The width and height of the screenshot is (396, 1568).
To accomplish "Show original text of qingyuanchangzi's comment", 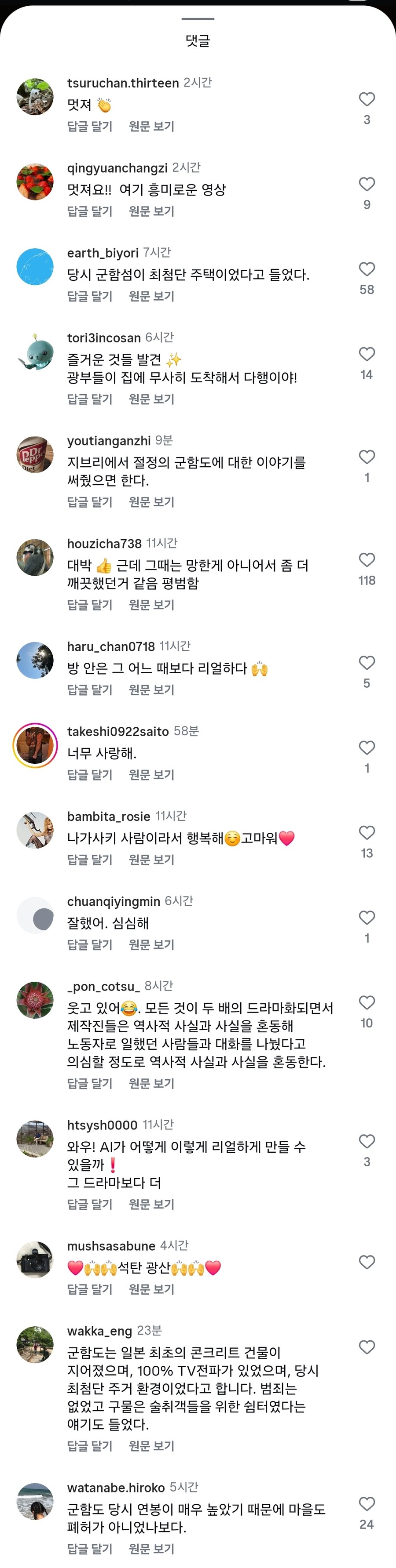I will click(152, 211).
